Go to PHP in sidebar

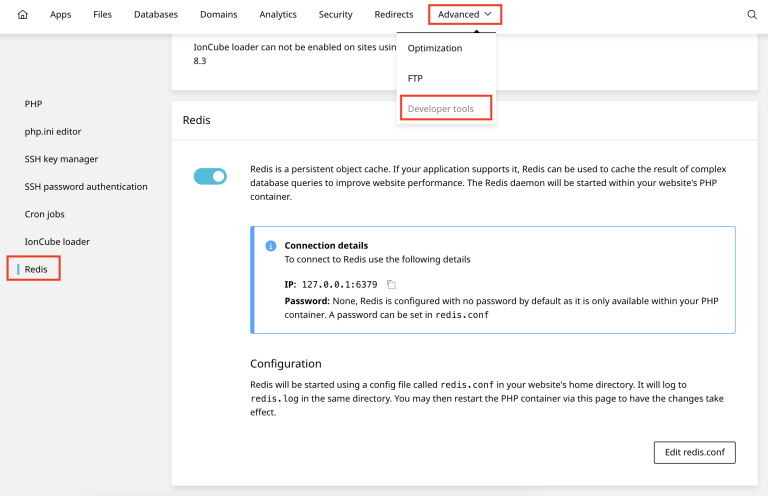tap(33, 104)
